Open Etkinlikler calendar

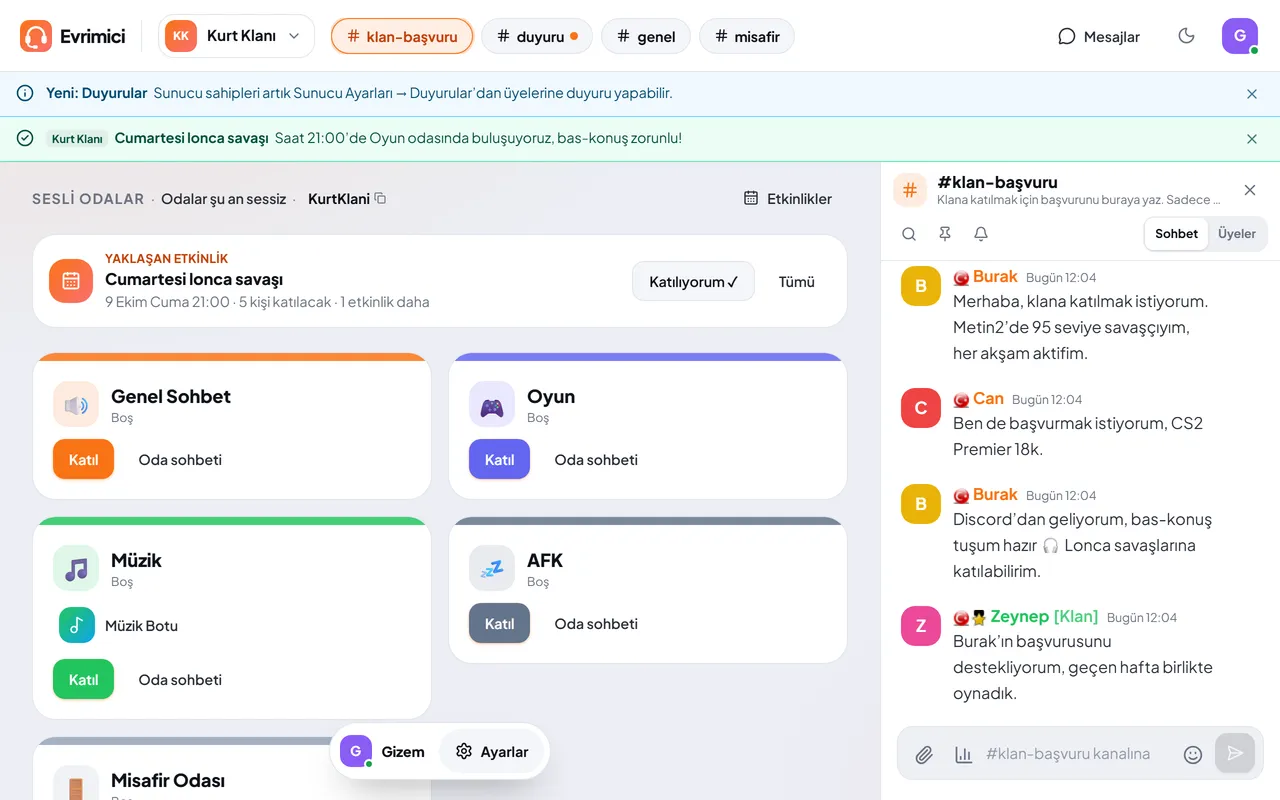(x=788, y=199)
